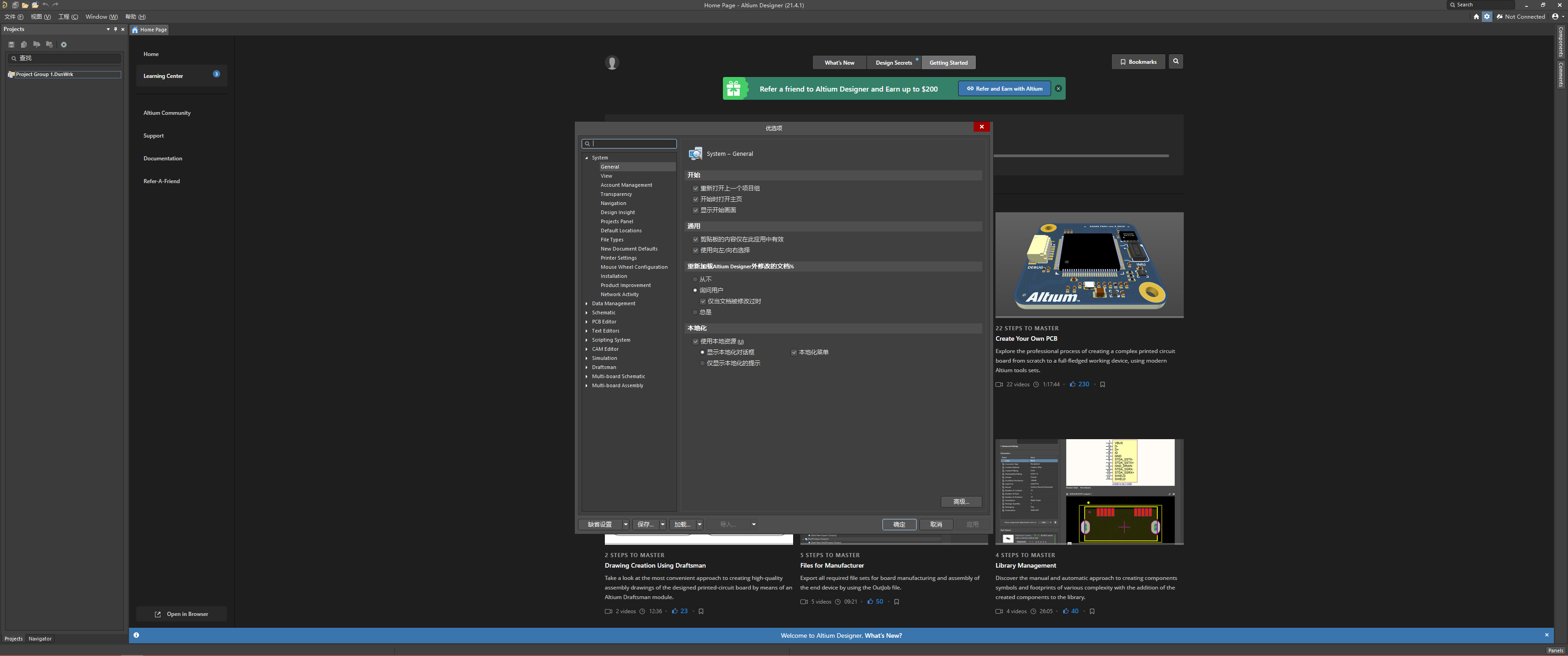Close the welcome notification bar
The height and width of the screenshot is (656, 1568).
tap(1547, 635)
